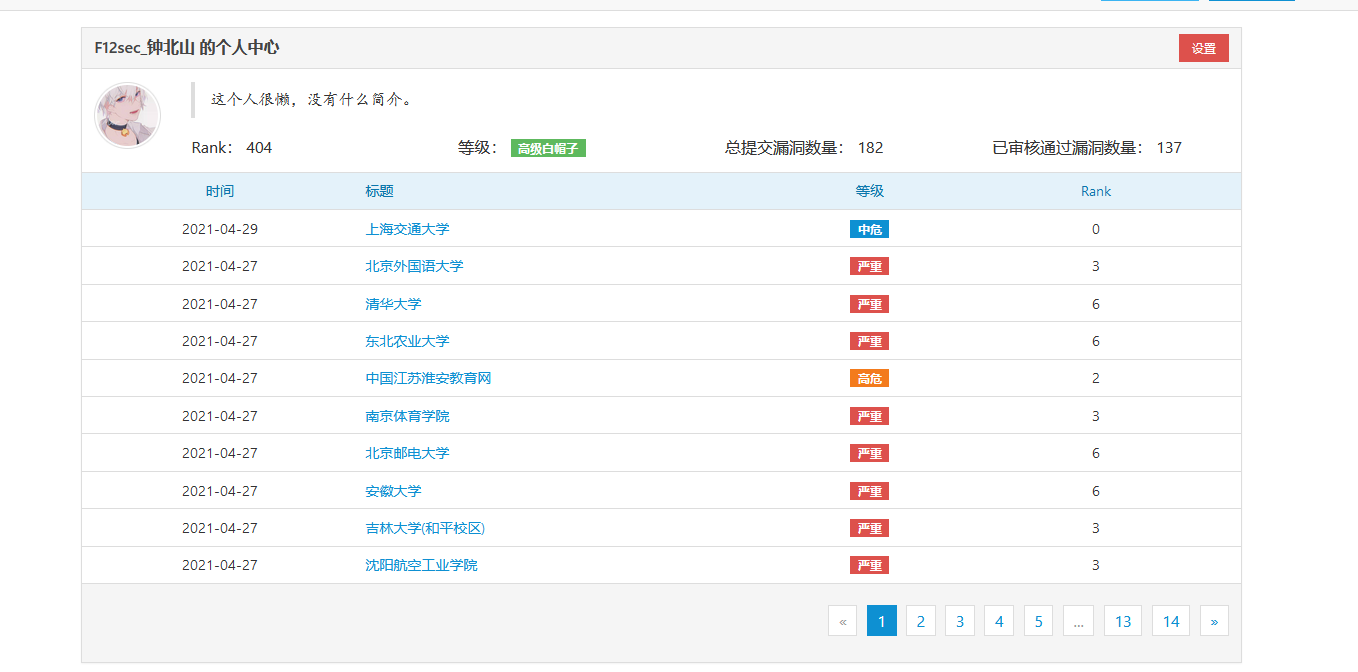Click the date in the 清华大学 row
The width and height of the screenshot is (1358, 672).
220,304
